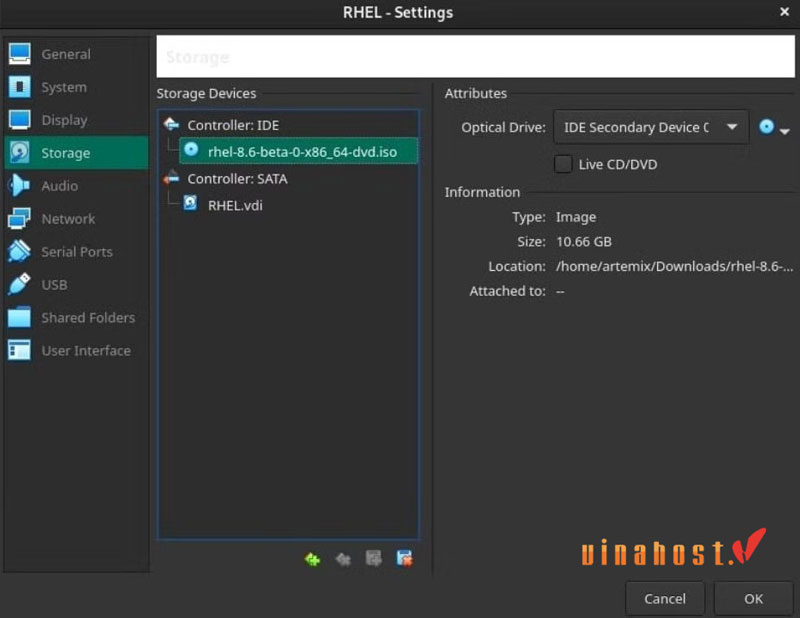
Task: Select rhel-8.6-beta-0-x86_64-dvd.iso entry
Action: click(298, 151)
